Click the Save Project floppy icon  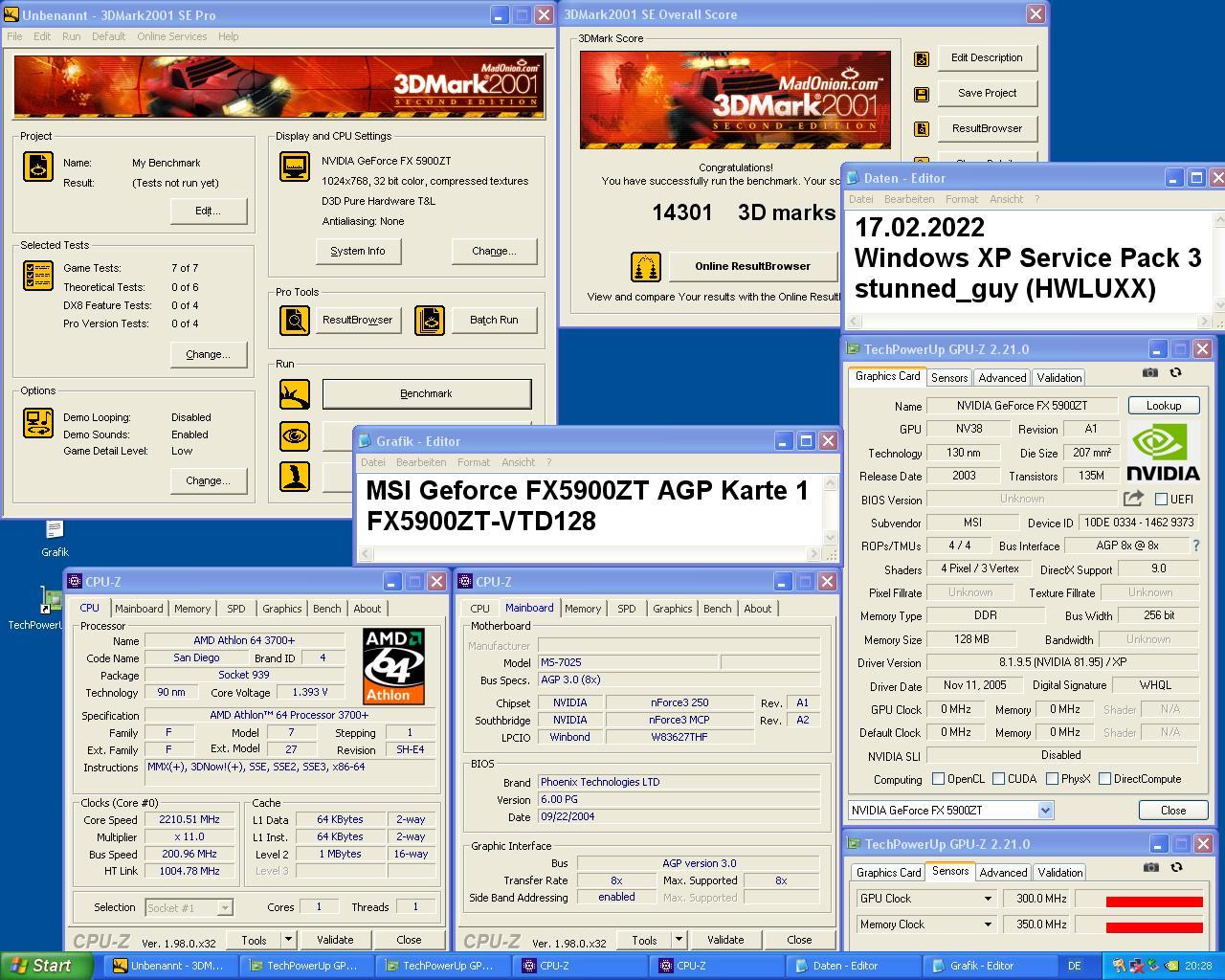click(x=921, y=94)
